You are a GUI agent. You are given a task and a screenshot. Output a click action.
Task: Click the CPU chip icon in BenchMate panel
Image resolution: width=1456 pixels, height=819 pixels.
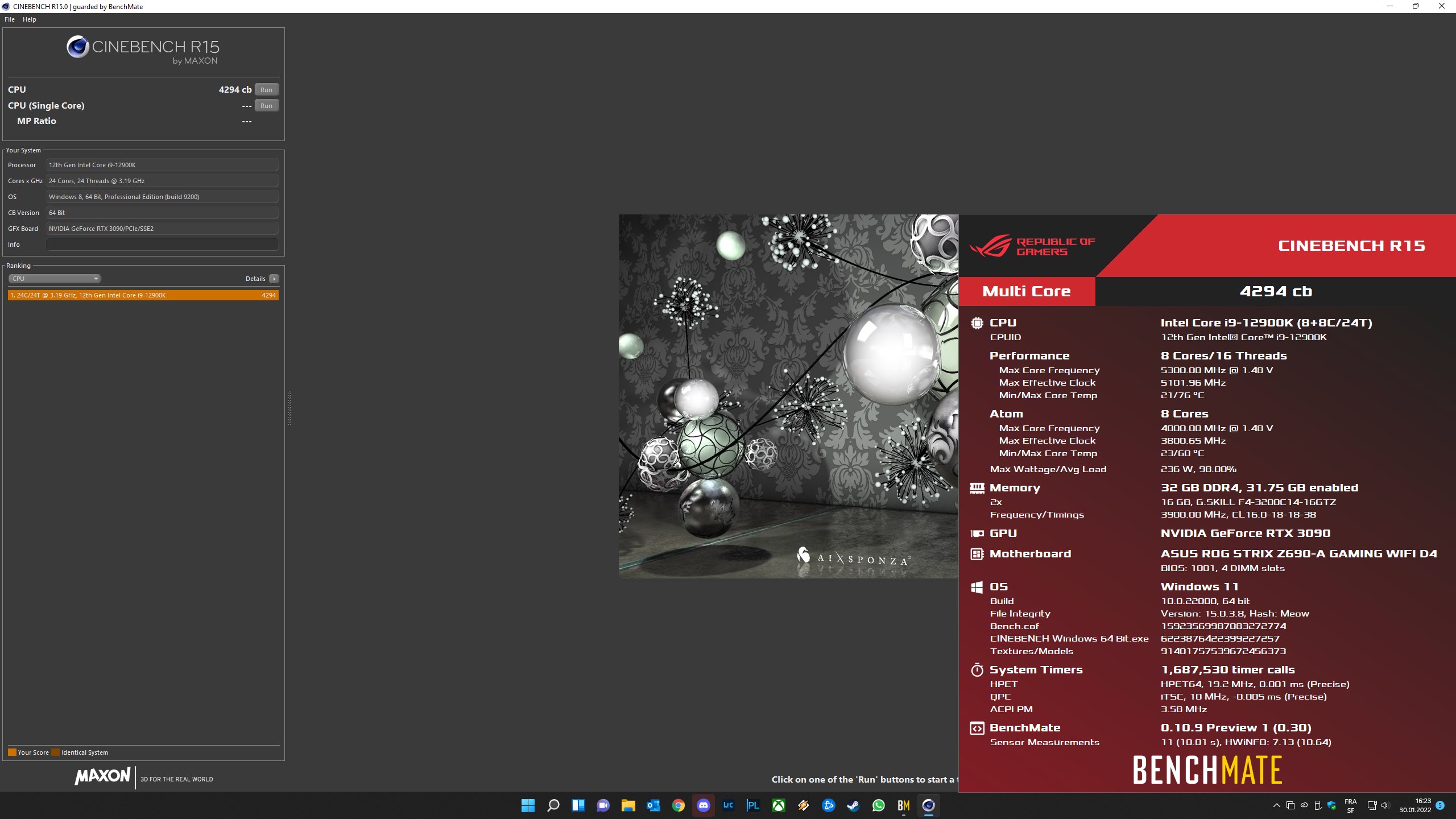(x=977, y=323)
